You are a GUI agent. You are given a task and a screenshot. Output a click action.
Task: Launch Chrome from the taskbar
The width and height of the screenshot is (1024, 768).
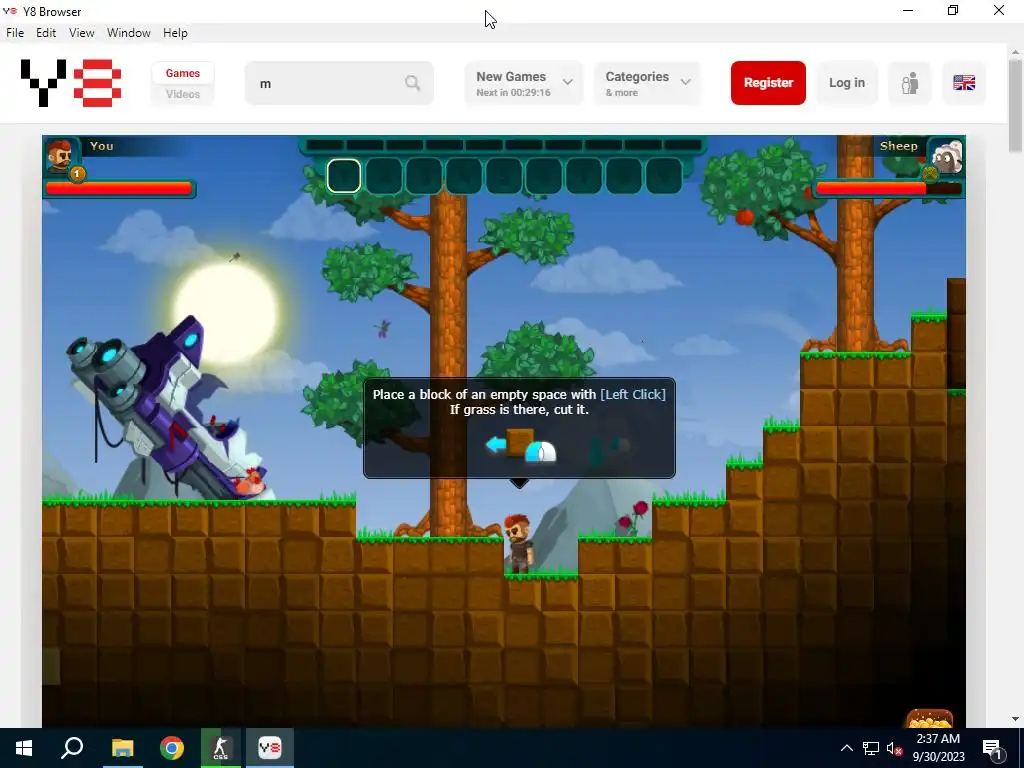coord(172,748)
